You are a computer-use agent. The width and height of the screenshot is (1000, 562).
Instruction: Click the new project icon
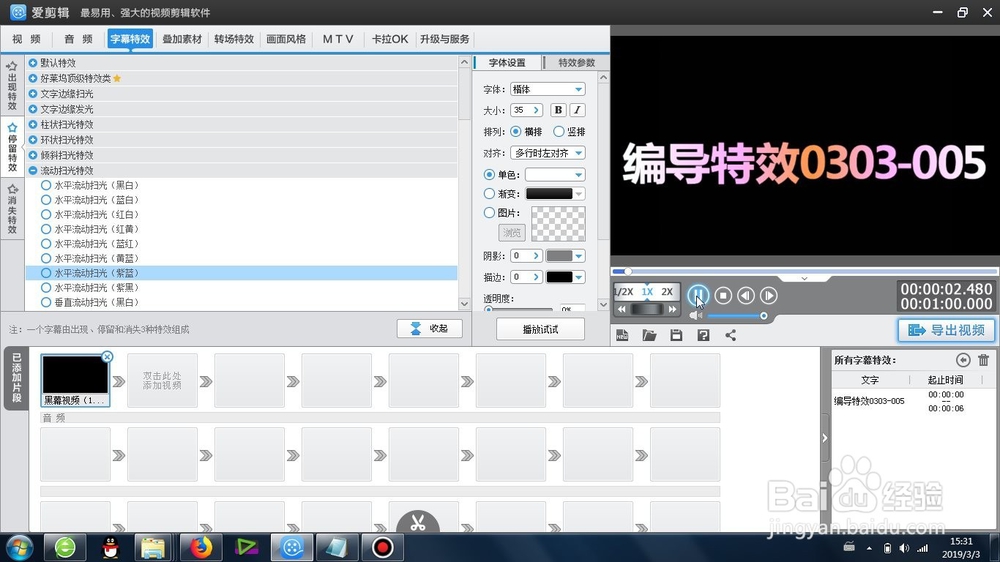click(622, 335)
